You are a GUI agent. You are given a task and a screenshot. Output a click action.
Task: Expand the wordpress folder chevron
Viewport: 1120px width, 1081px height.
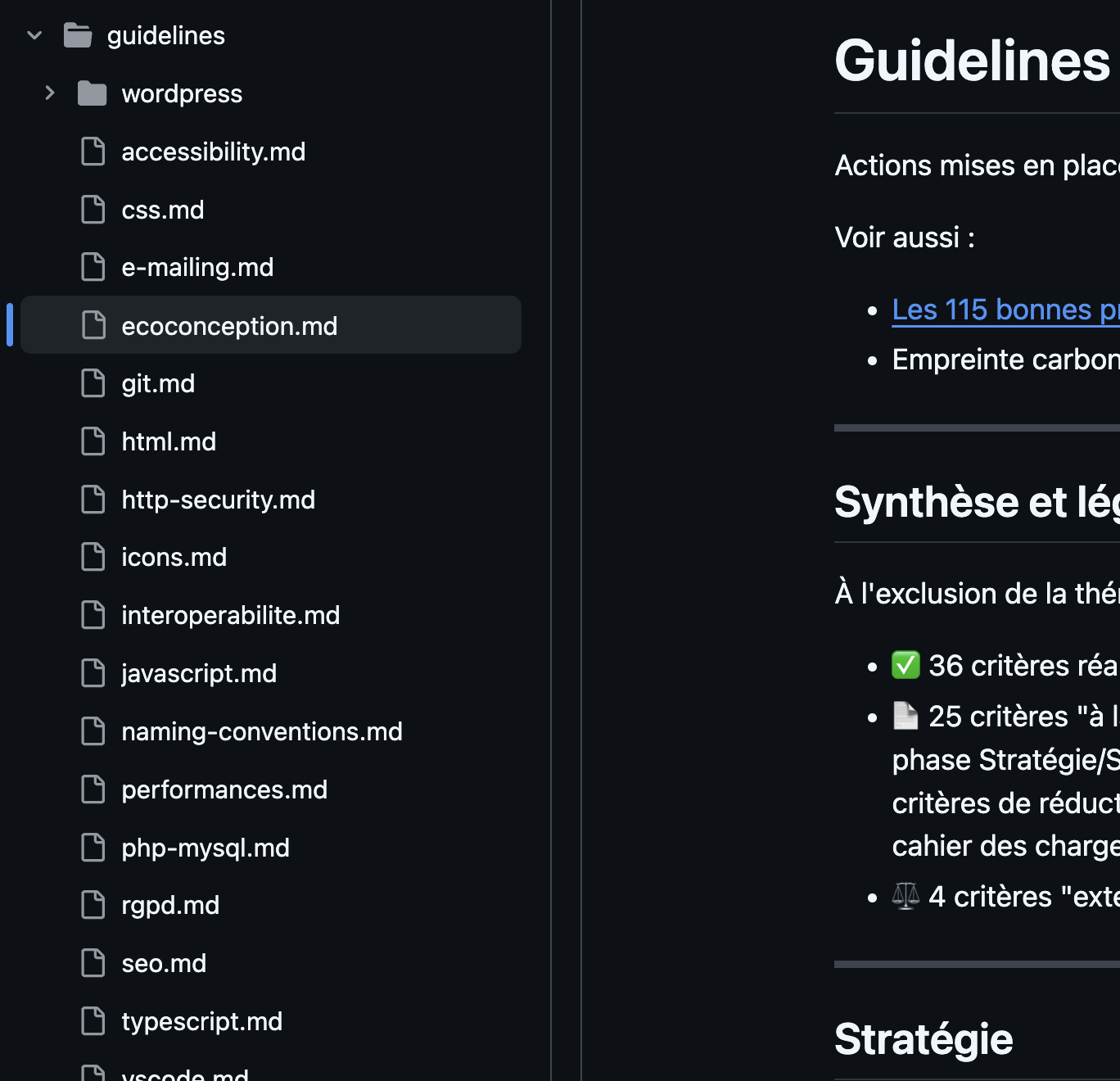click(50, 93)
